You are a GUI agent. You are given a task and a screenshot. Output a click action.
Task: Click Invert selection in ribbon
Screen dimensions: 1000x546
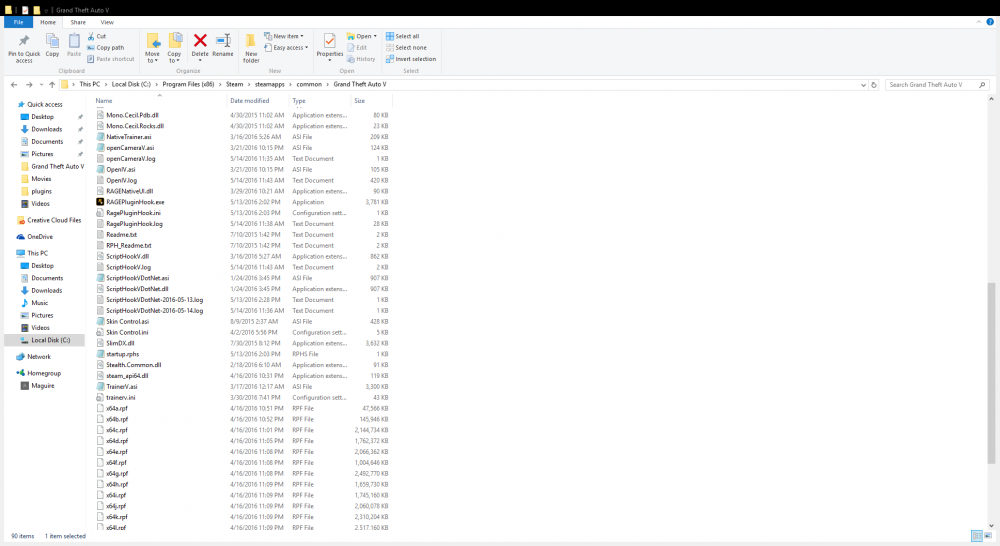click(411, 59)
